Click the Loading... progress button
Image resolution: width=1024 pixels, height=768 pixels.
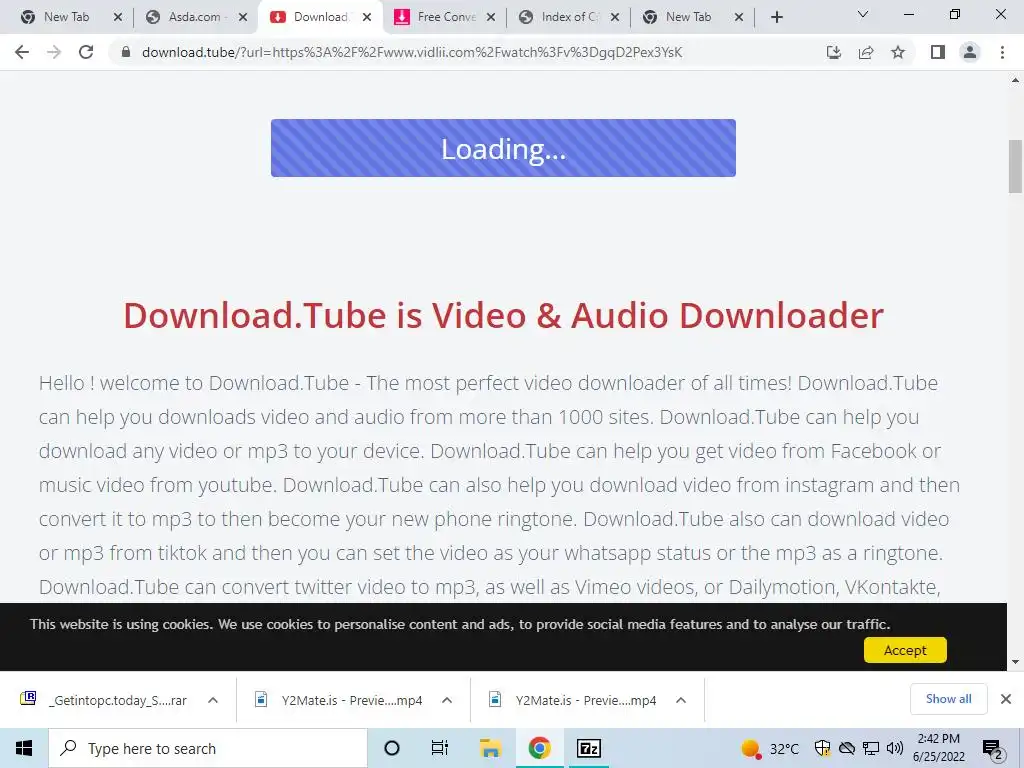[x=504, y=148]
